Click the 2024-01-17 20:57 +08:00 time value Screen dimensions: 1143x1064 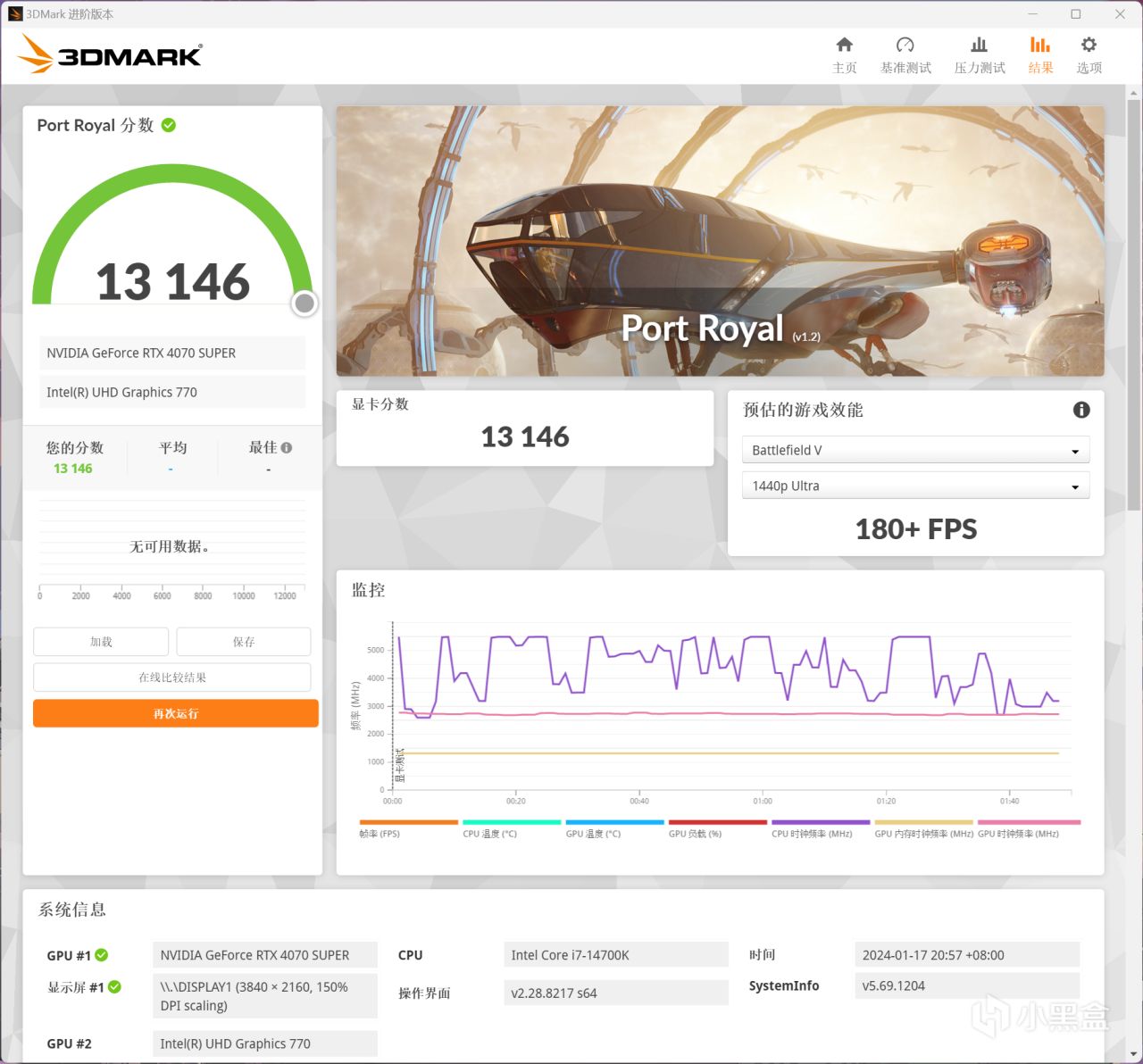[967, 955]
